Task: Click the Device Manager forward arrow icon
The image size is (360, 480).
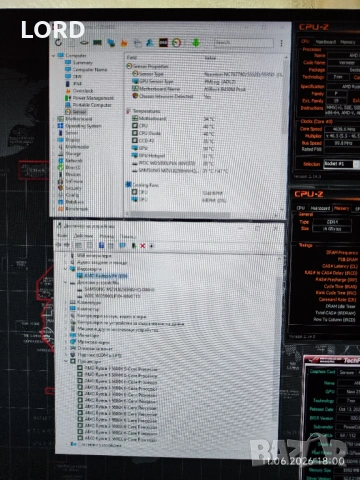Action: click(67, 245)
